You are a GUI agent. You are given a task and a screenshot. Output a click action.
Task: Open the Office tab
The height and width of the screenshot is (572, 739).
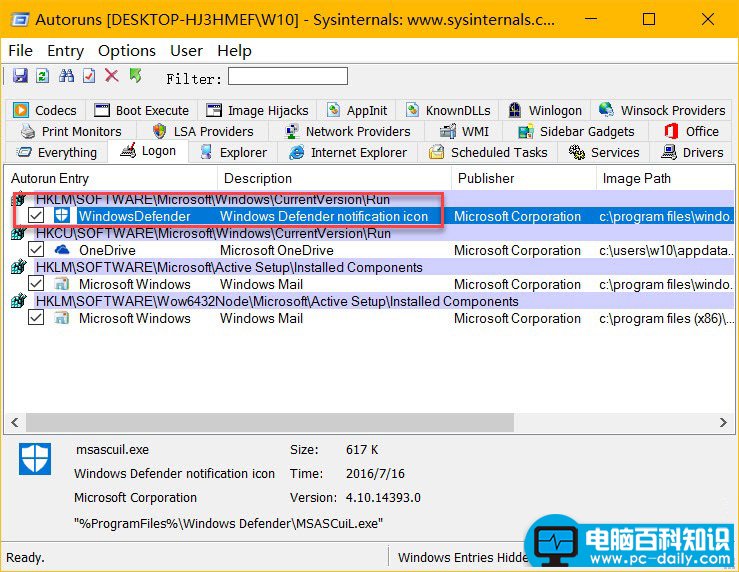click(691, 131)
